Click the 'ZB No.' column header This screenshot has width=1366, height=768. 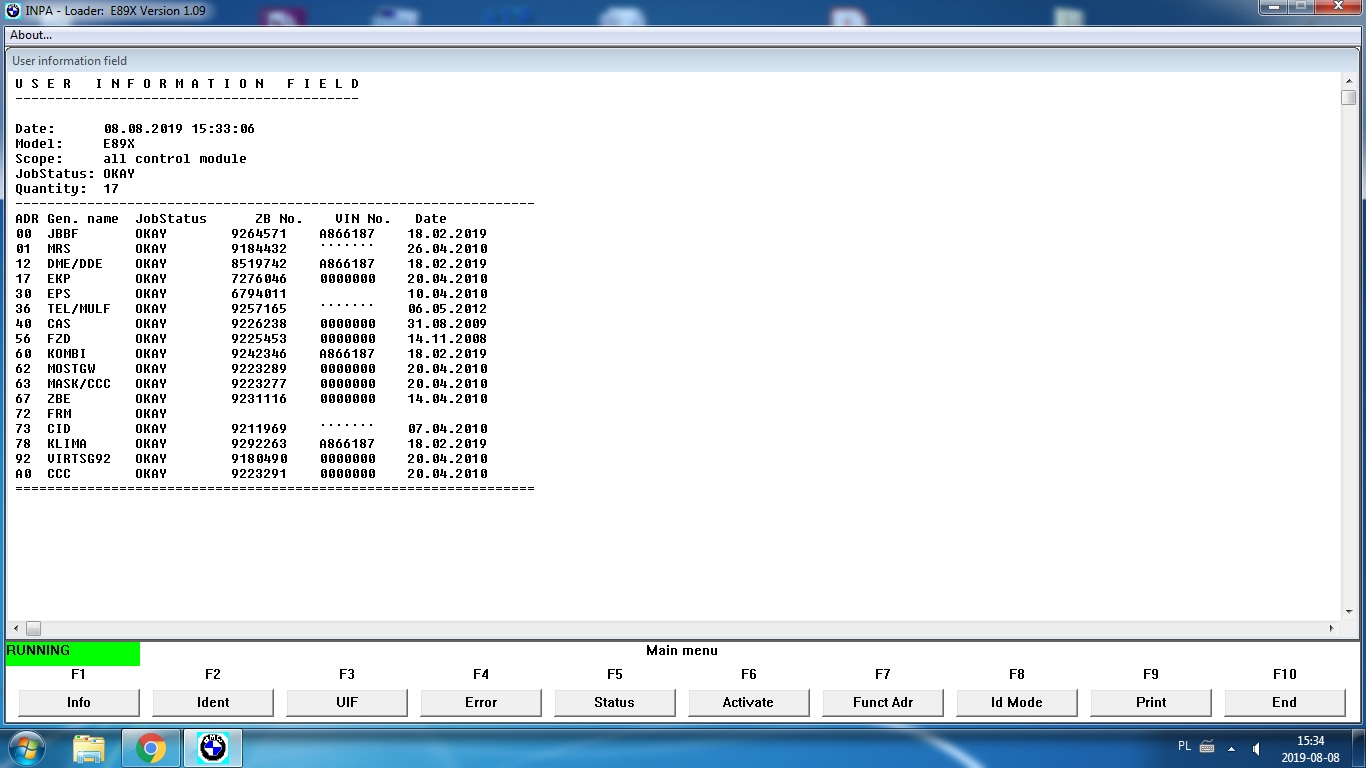pyautogui.click(x=279, y=219)
